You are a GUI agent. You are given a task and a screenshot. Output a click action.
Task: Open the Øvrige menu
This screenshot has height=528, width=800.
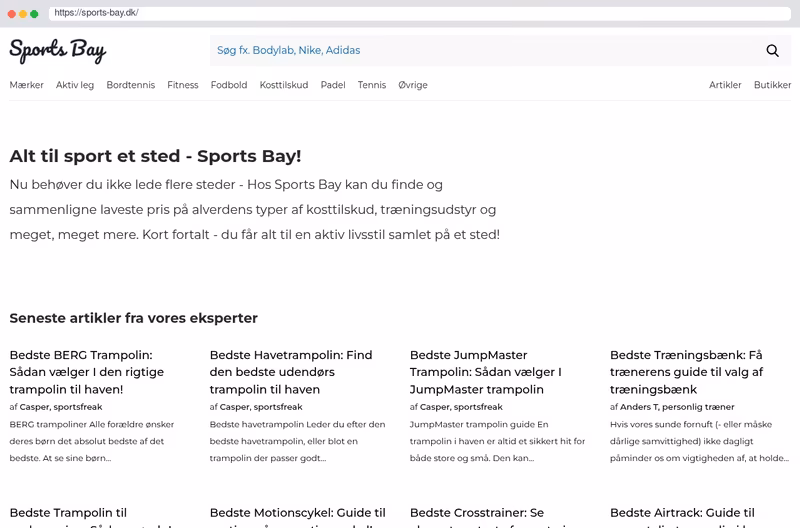[x=413, y=85]
